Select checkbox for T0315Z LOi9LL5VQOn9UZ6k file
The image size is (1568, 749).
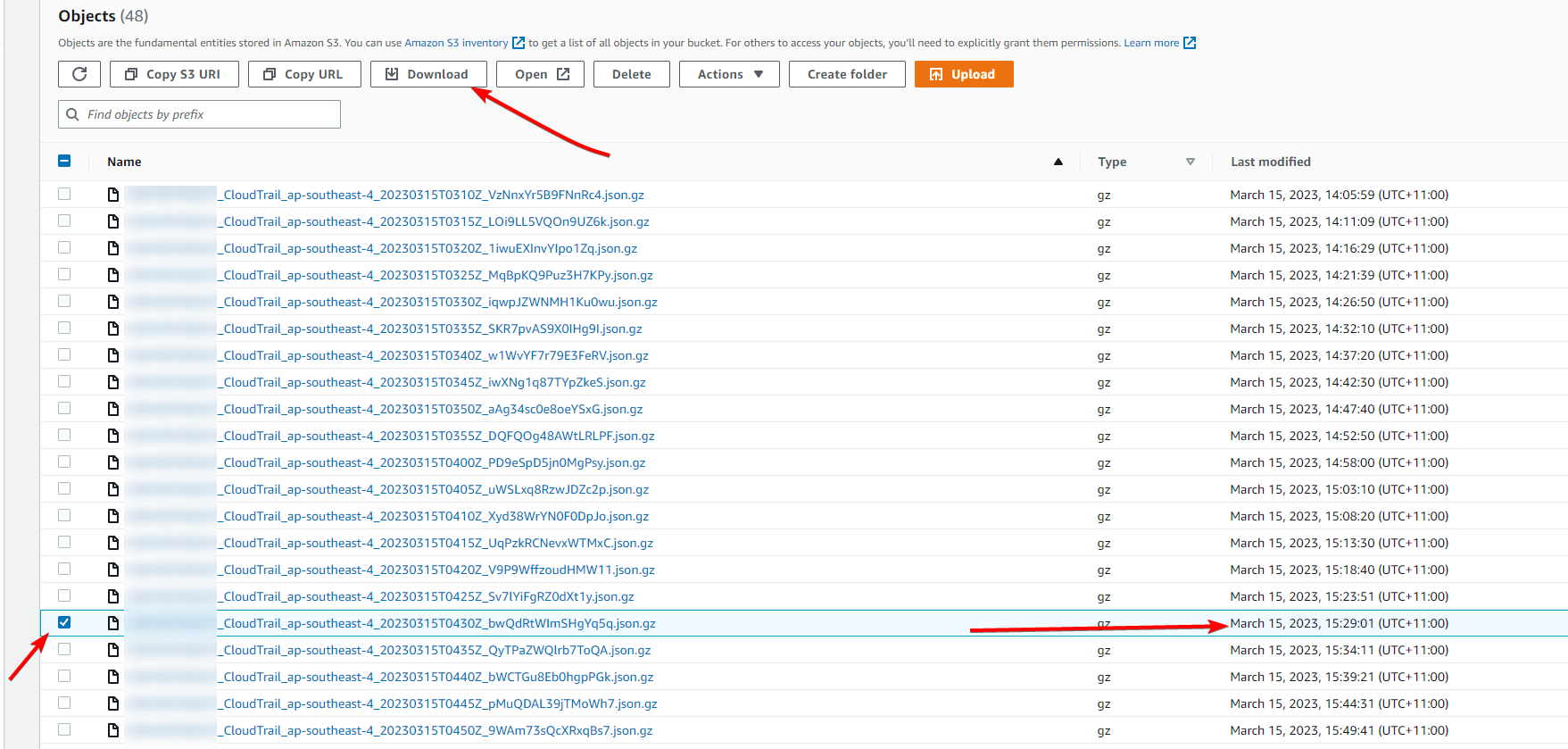(x=64, y=221)
